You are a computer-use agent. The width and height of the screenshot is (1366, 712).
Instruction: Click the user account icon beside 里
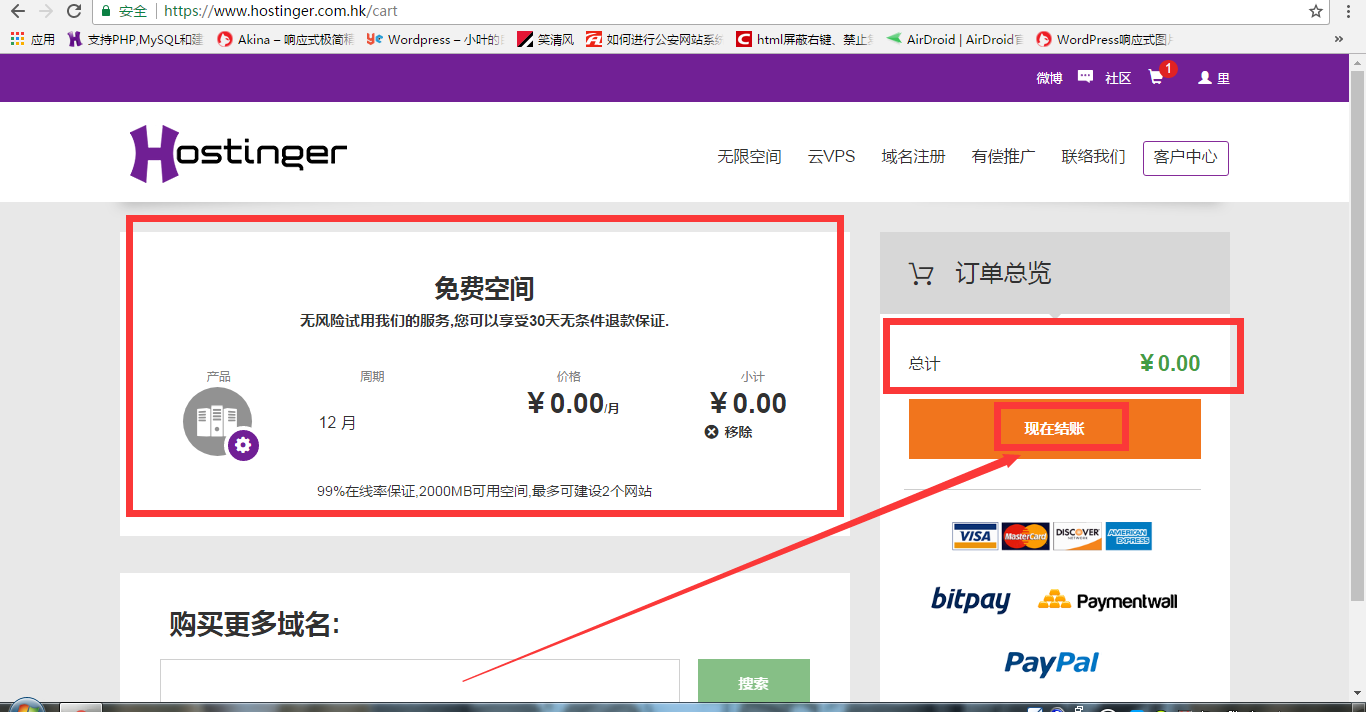point(1206,77)
